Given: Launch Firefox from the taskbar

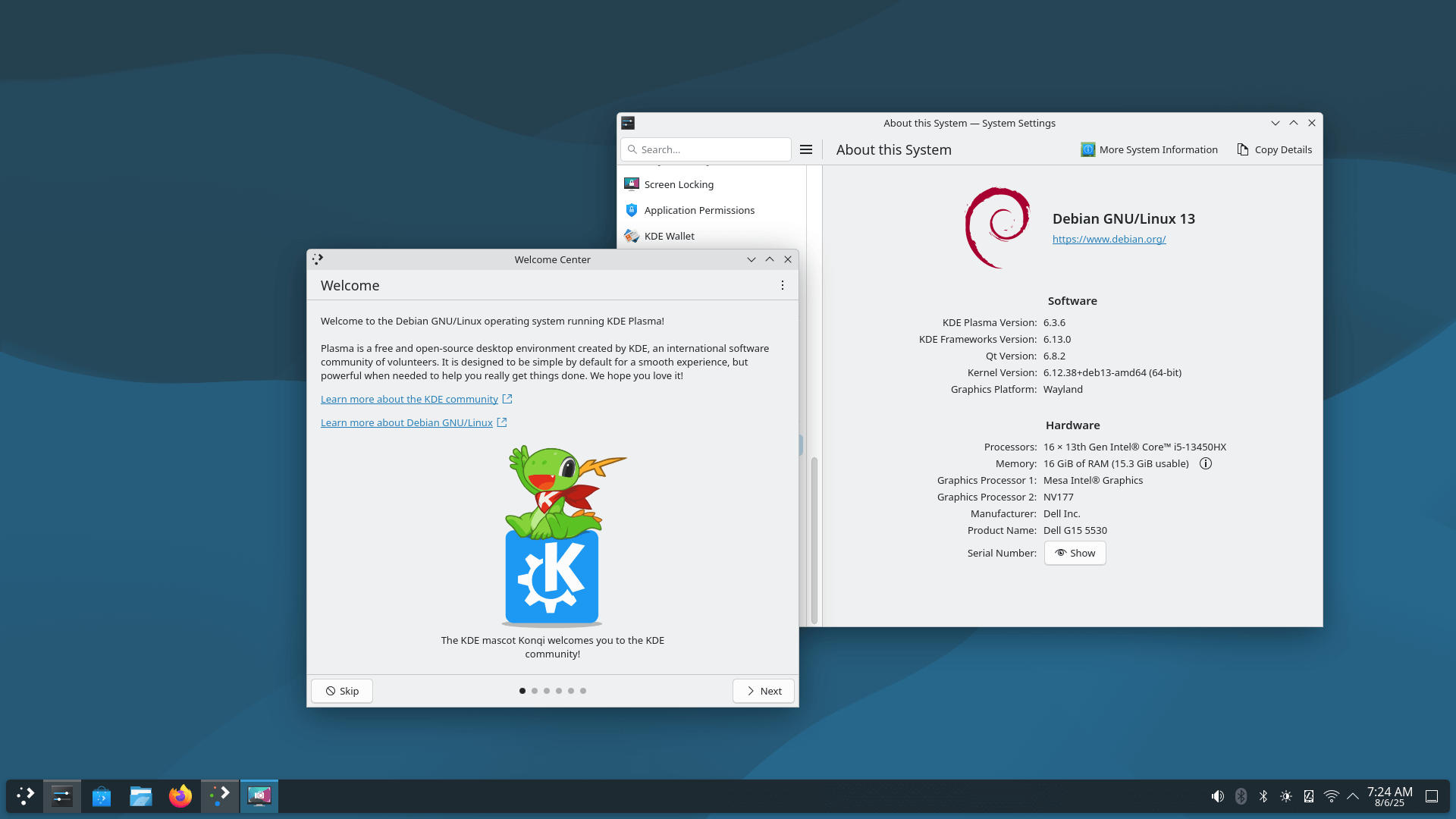Looking at the screenshot, I should click(180, 796).
